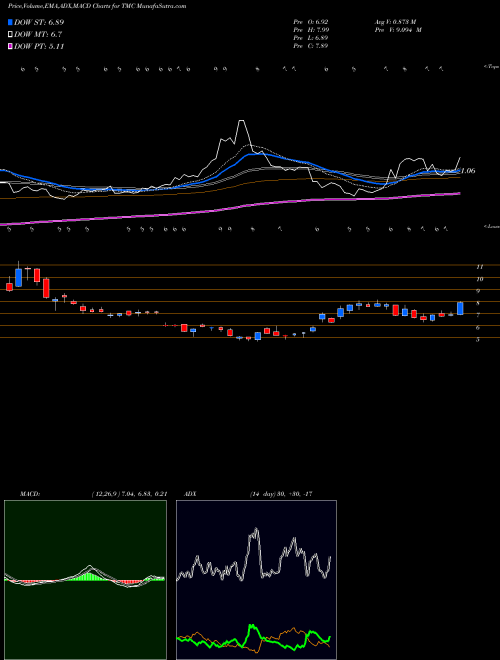
Task: Select the 'DOW PT: 5.11' label
Action: click(39, 46)
